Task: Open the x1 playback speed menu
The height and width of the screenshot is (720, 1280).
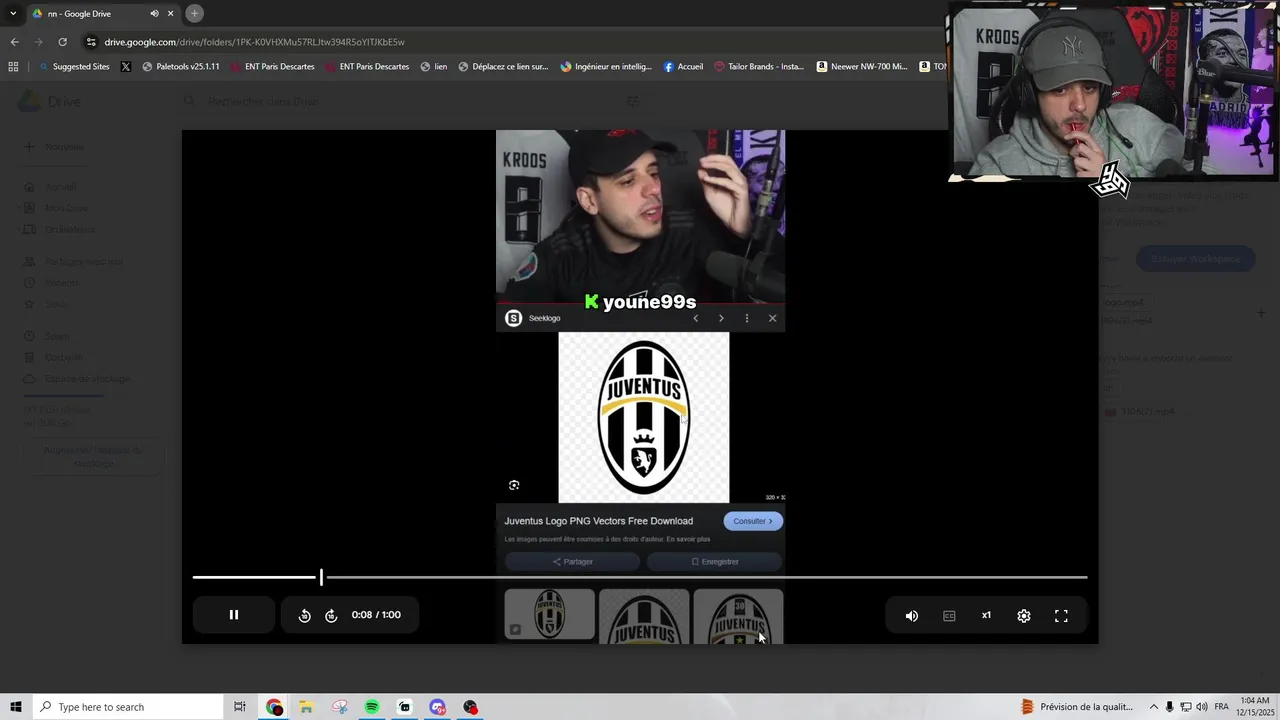Action: 986,616
